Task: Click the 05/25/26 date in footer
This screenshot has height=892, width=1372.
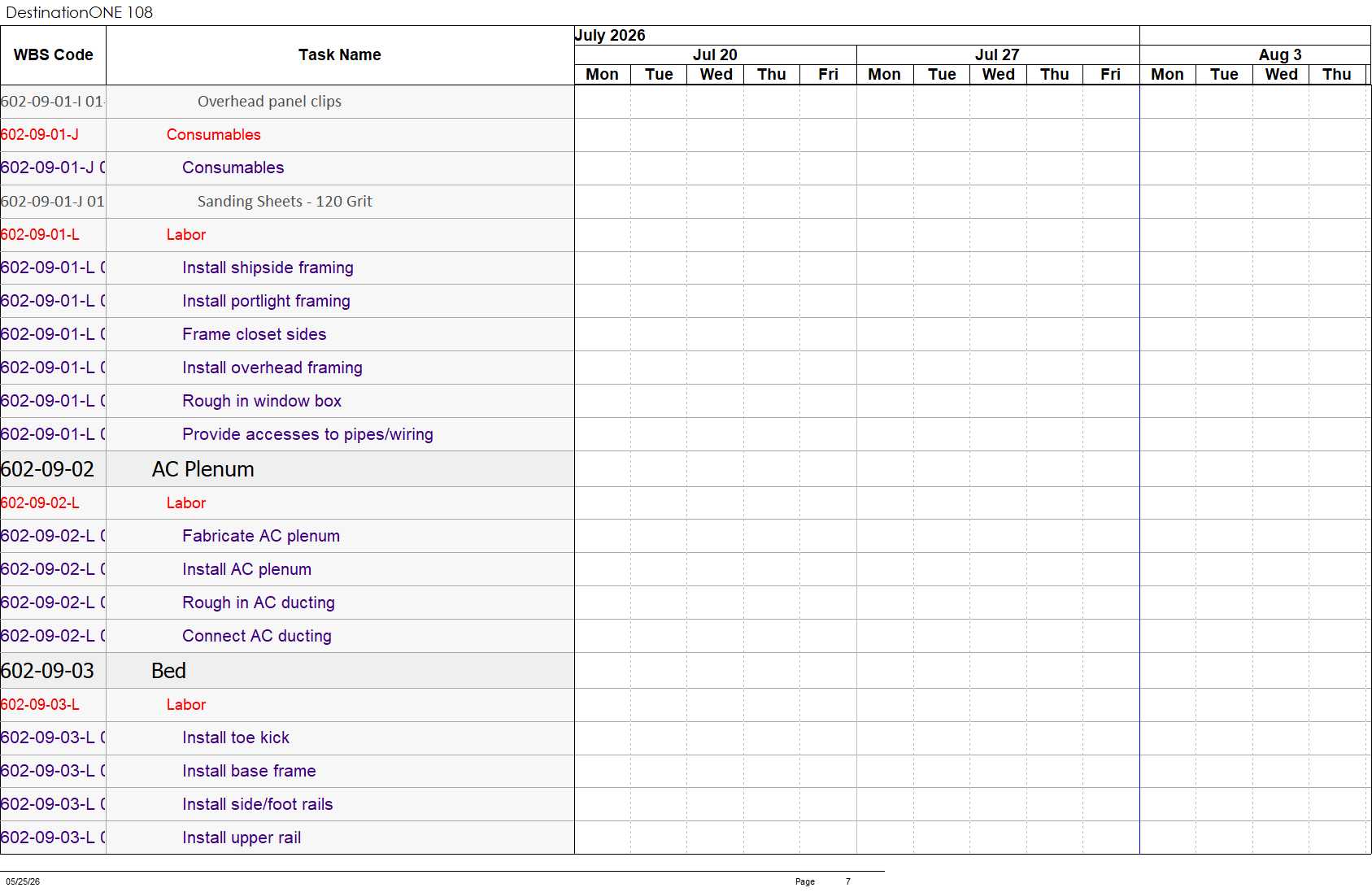Action: (x=23, y=881)
